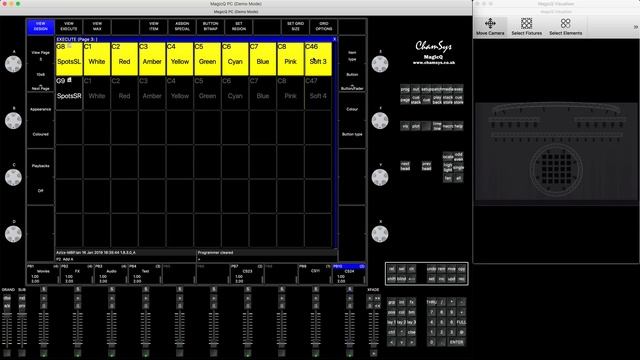This screenshot has height=360, width=640.
Task: Click encoder wheel C on left side
Action: click(x=13, y=178)
